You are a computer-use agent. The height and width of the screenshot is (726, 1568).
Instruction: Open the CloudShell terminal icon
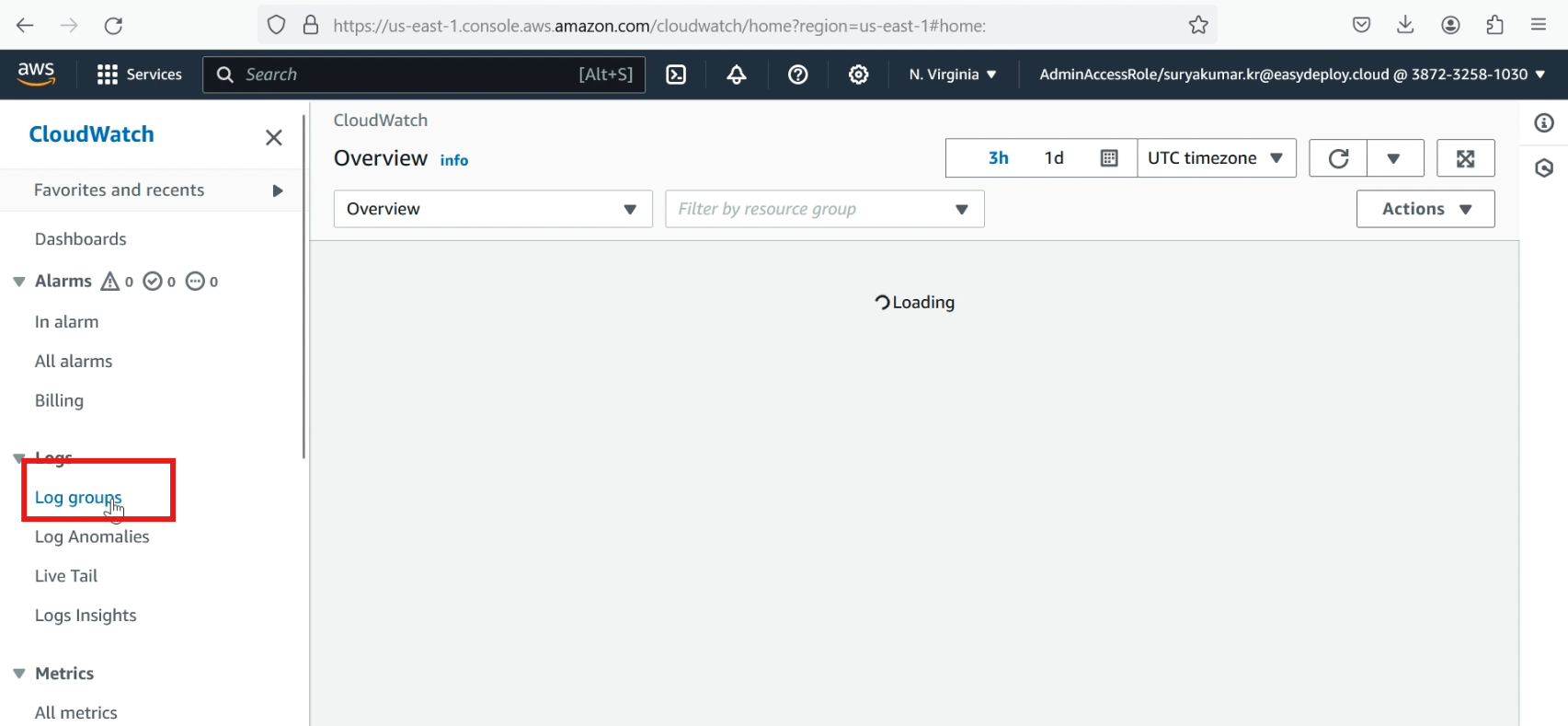point(676,75)
